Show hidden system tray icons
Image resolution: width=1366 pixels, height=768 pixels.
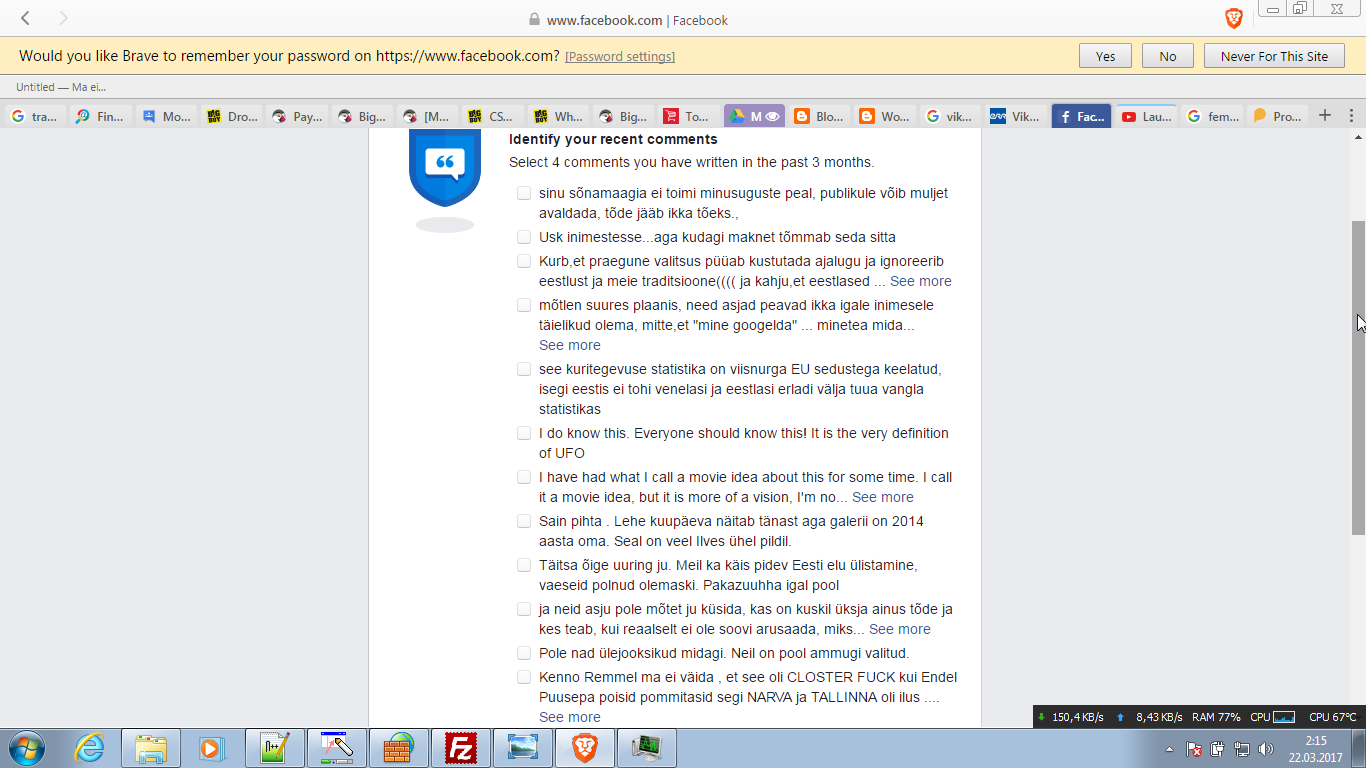[x=1169, y=749]
